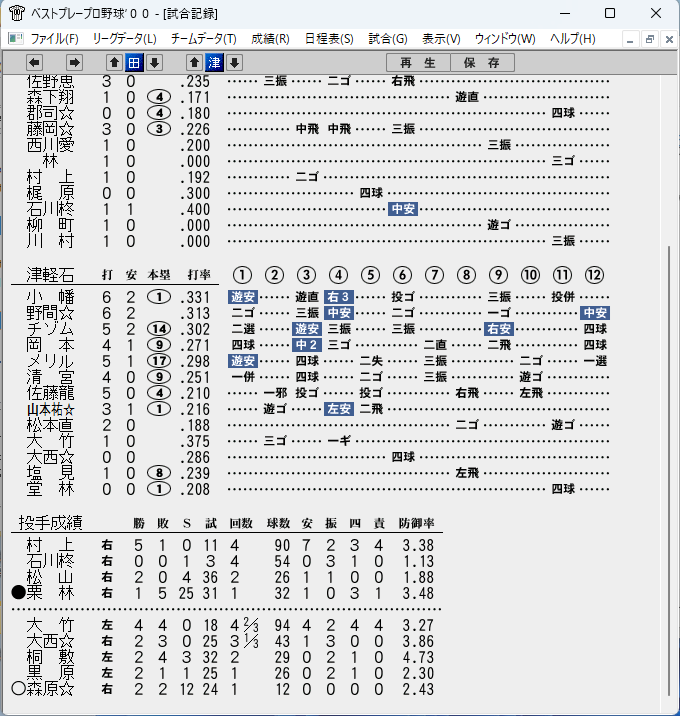Click the 保存 save button
The image size is (680, 716).
point(482,63)
